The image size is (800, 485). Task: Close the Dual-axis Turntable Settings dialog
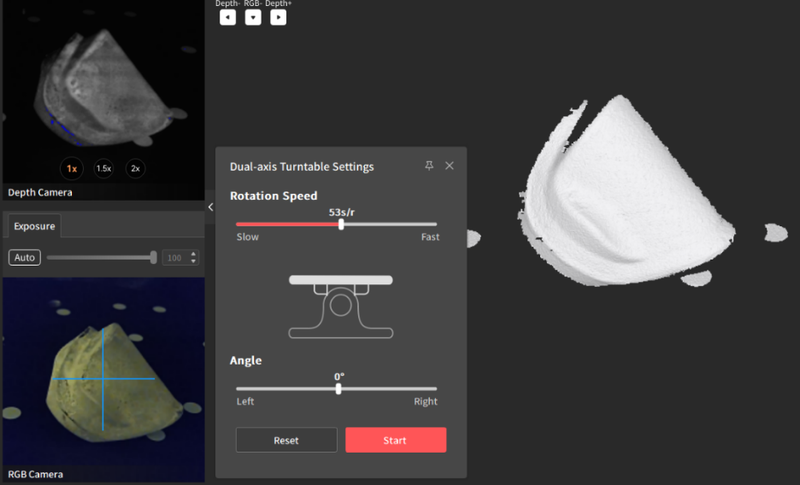(449, 166)
